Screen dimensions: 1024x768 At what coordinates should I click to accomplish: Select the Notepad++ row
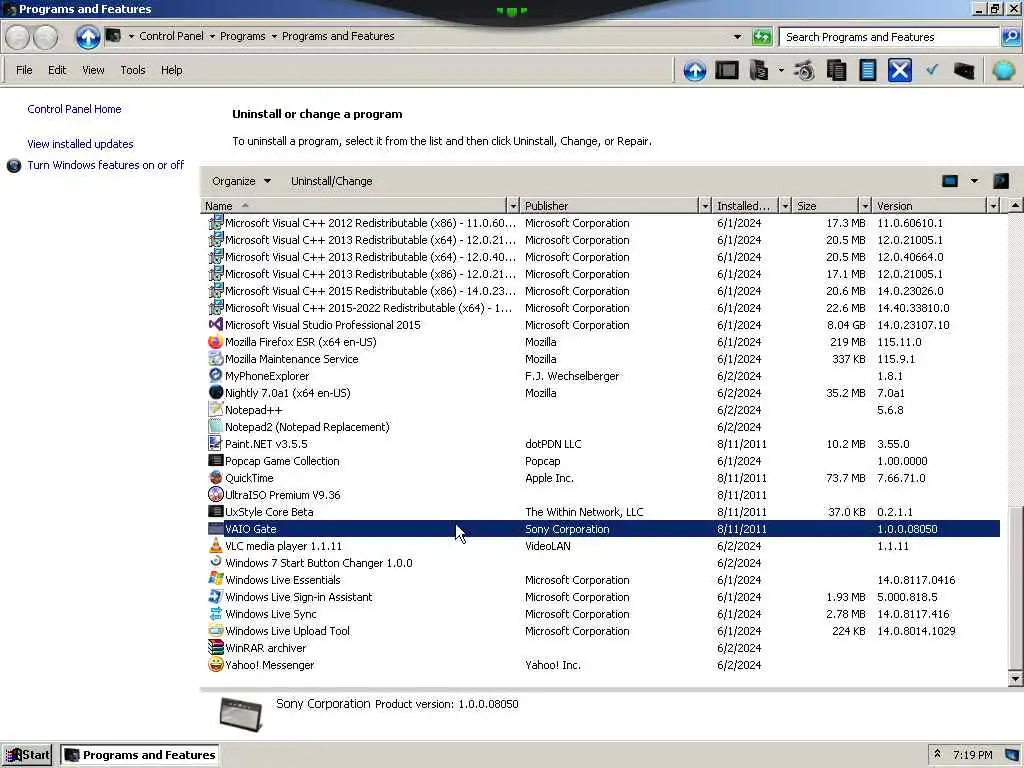point(603,409)
